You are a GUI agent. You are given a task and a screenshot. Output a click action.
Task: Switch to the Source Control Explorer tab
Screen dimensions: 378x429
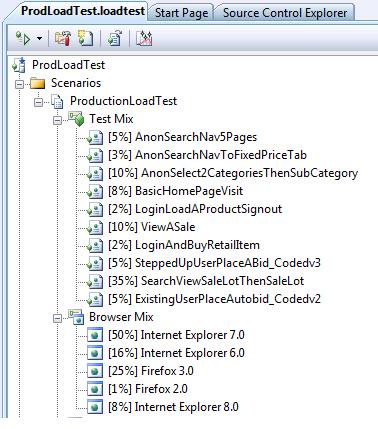(x=285, y=13)
